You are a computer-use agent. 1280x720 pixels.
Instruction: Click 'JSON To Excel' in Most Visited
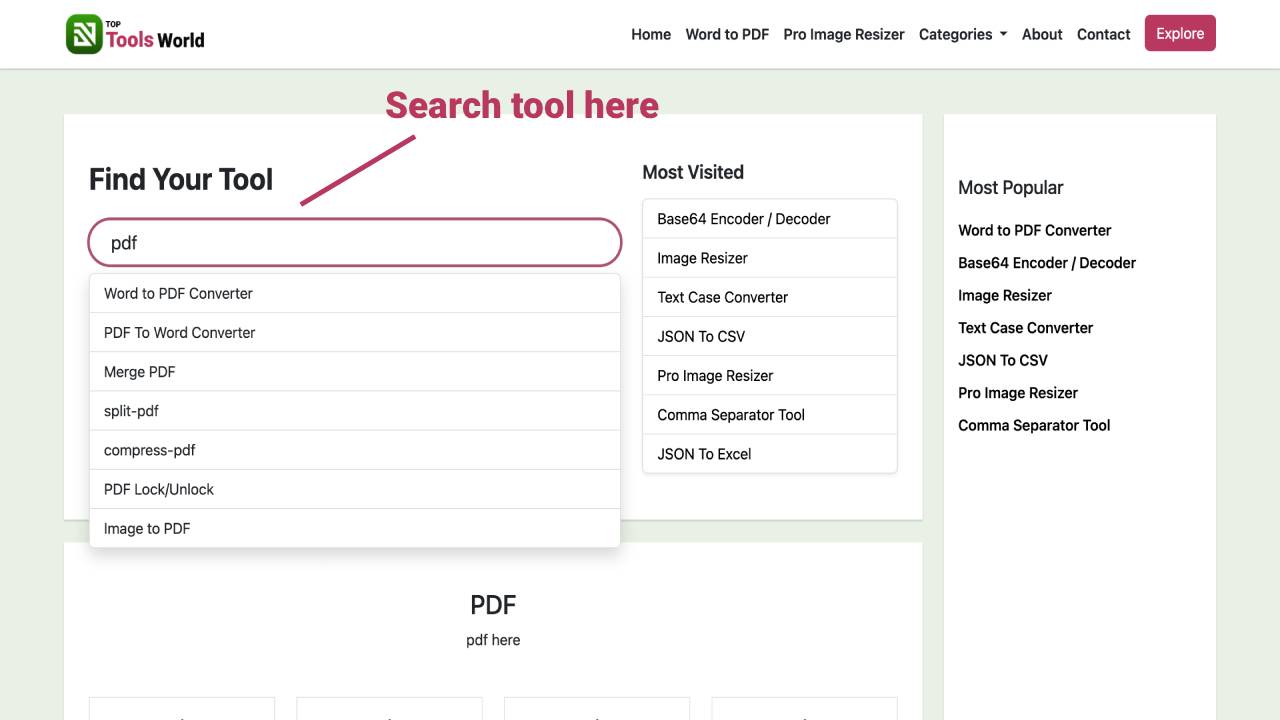[x=704, y=454]
